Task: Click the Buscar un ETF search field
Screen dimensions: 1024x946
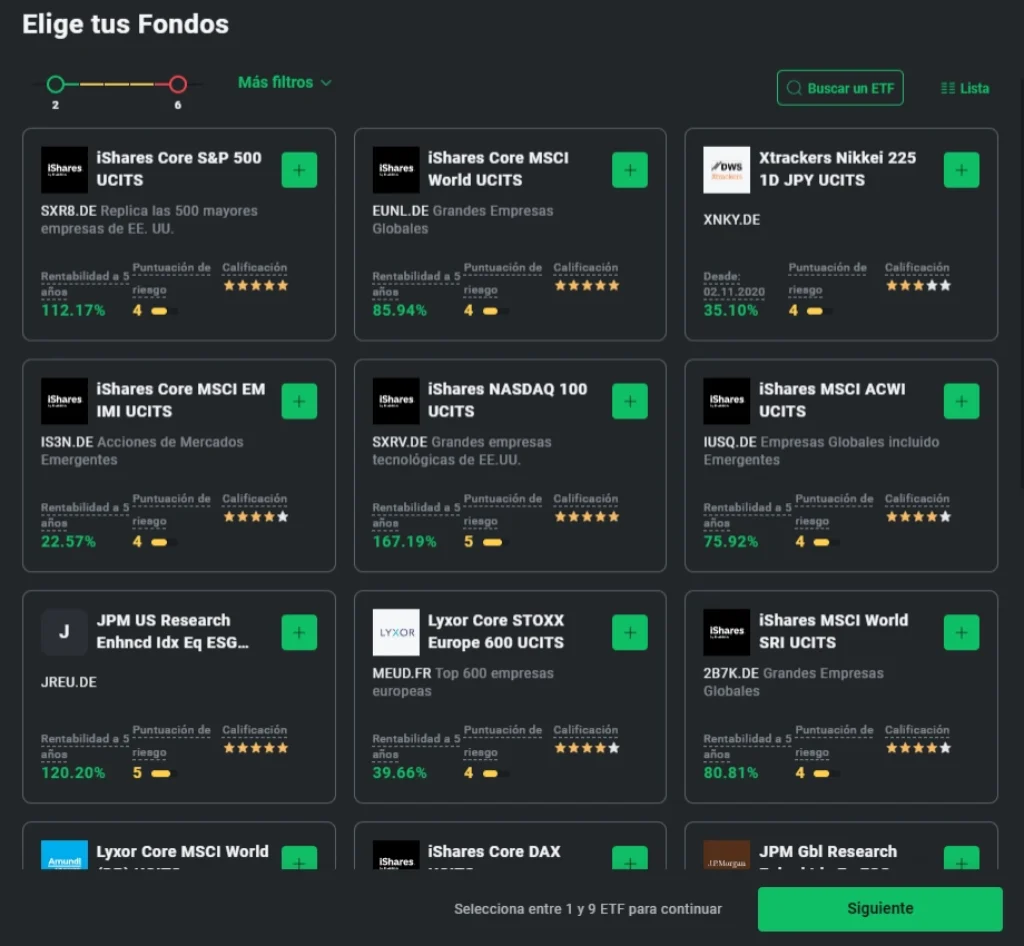Action: coord(840,88)
